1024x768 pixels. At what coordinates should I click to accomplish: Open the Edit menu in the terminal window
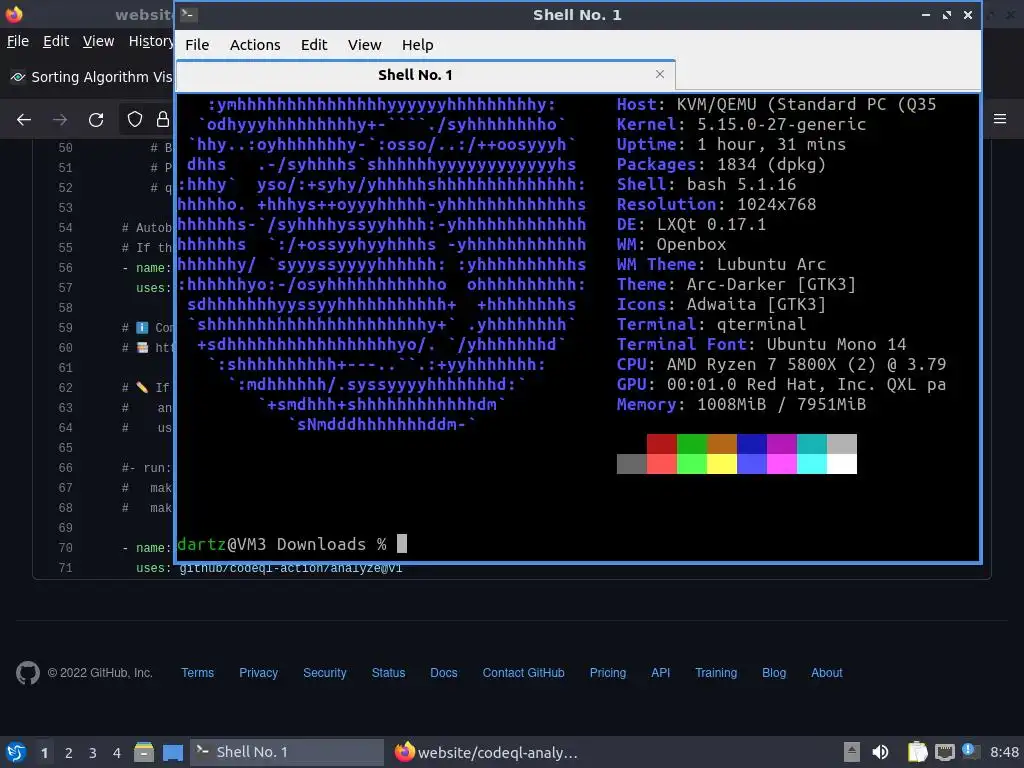[x=313, y=45]
